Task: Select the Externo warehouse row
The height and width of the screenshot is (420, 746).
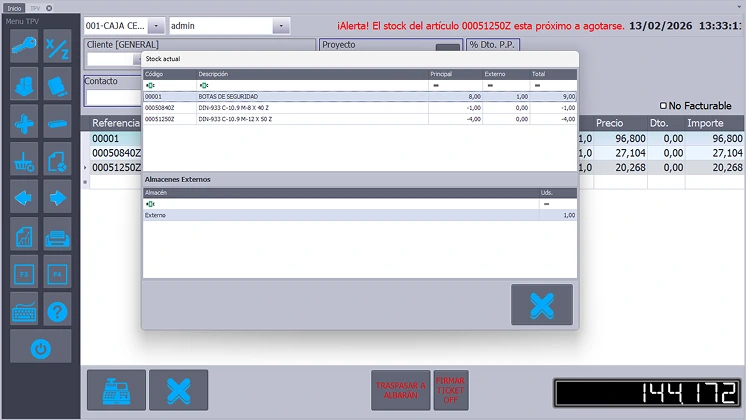Action: pyautogui.click(x=360, y=215)
